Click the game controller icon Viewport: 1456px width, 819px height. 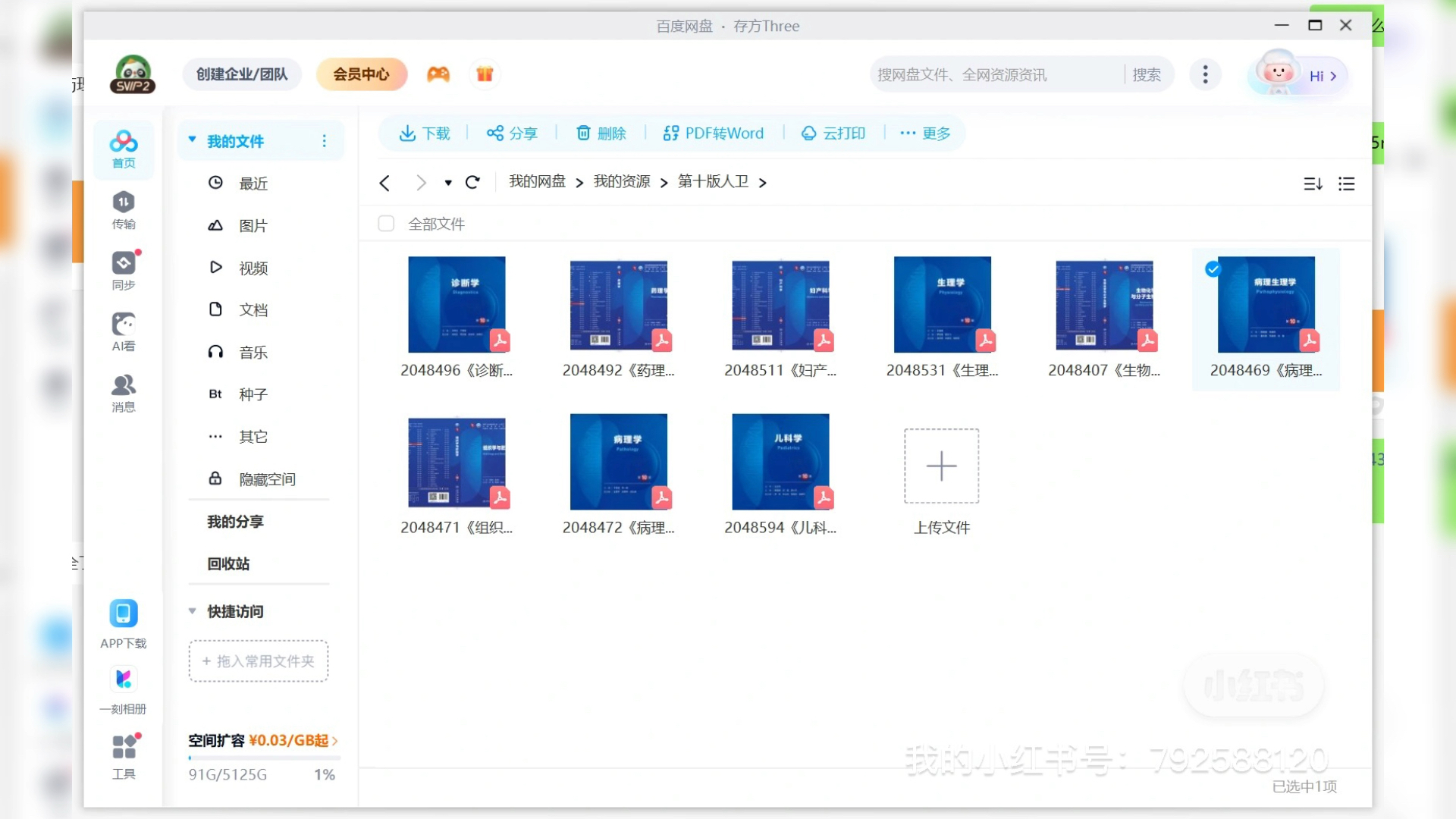point(438,74)
